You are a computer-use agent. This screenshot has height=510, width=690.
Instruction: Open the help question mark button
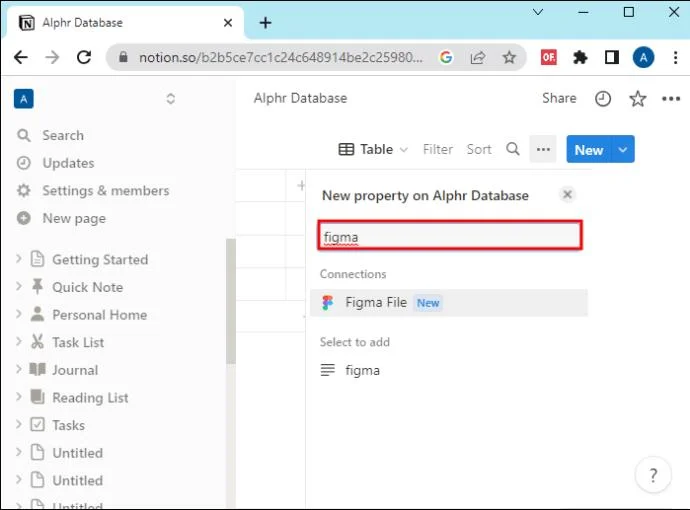[653, 475]
